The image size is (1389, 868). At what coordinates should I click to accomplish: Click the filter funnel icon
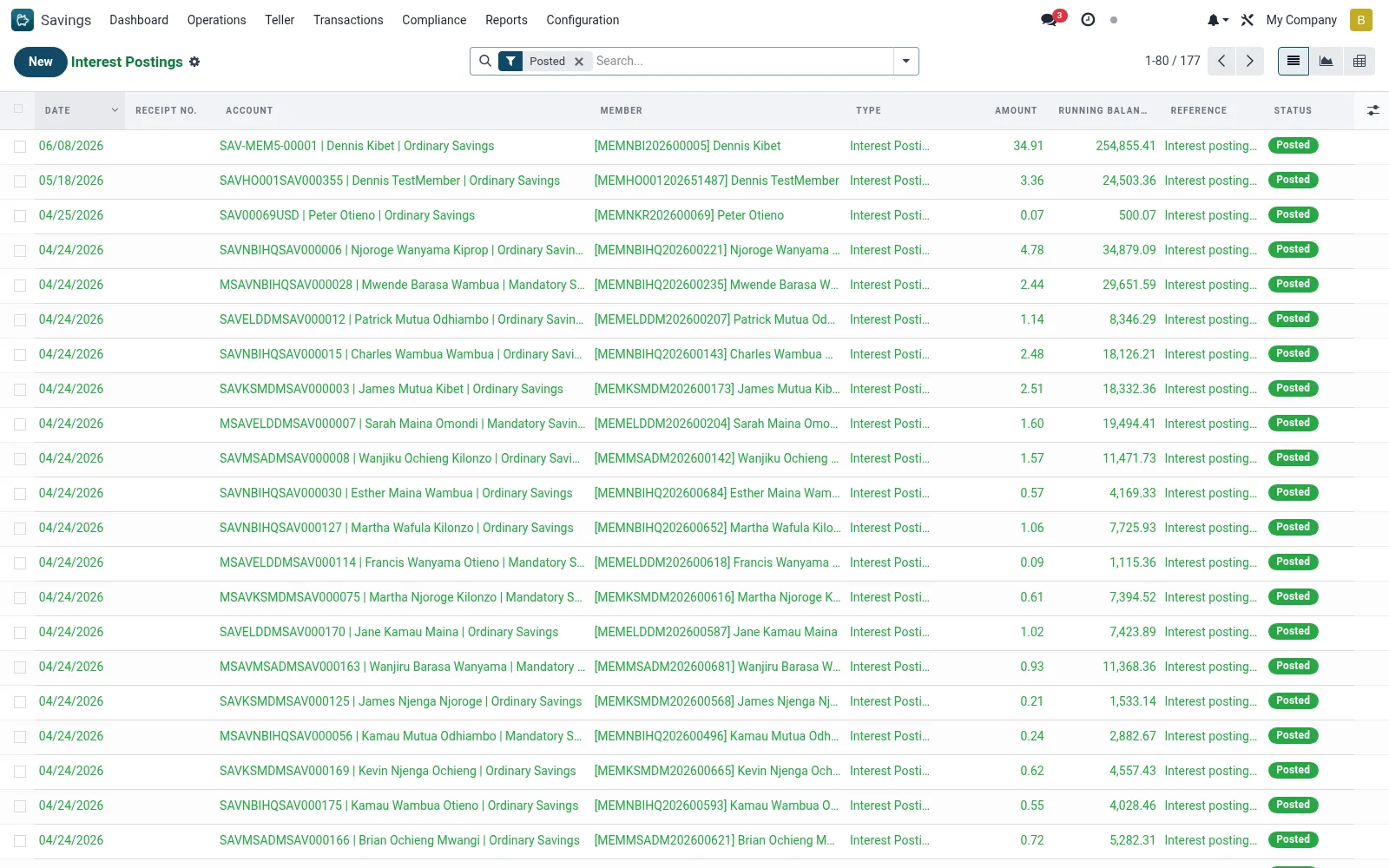coord(510,61)
